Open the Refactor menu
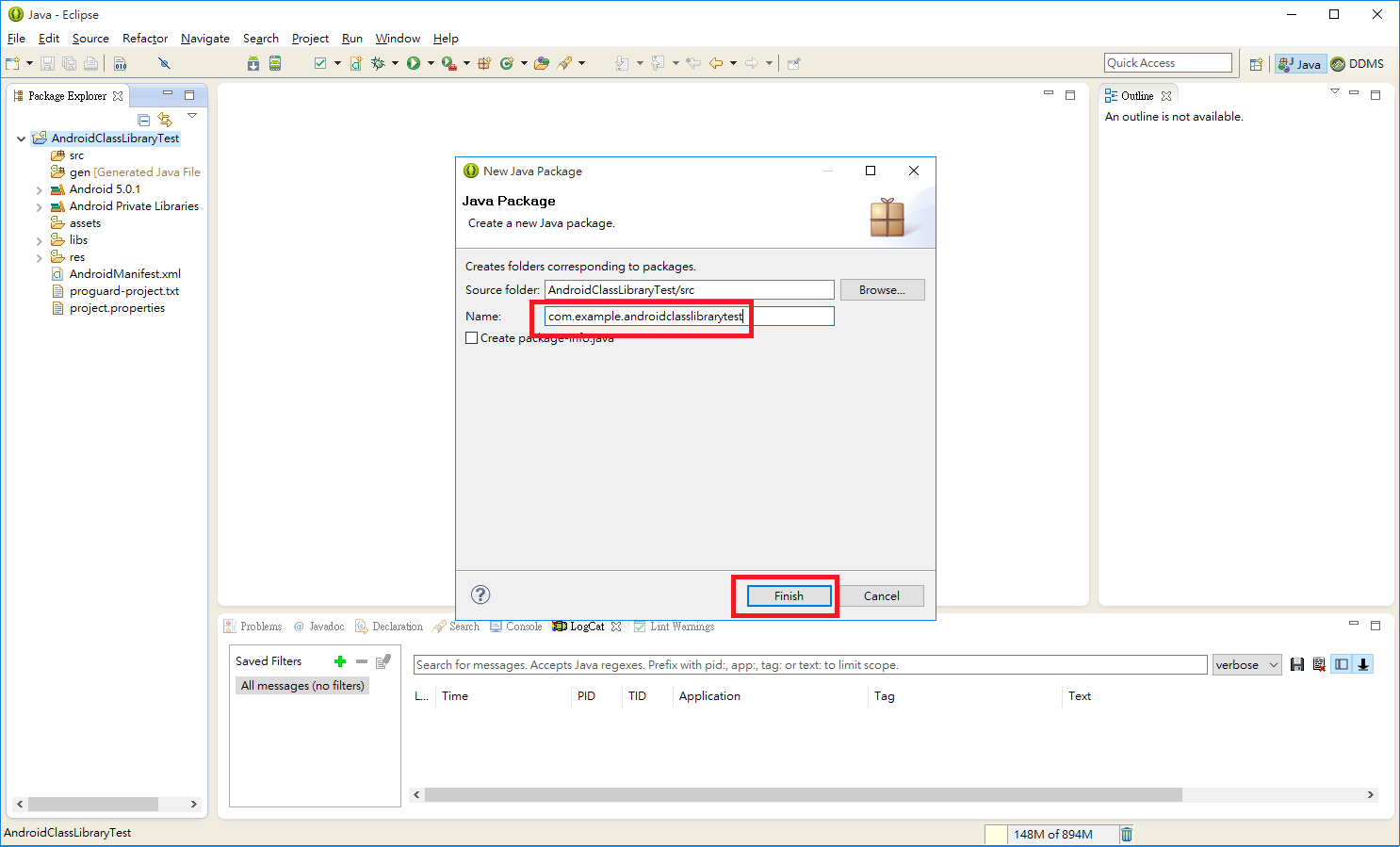Viewport: 1400px width, 847px height. point(145,39)
